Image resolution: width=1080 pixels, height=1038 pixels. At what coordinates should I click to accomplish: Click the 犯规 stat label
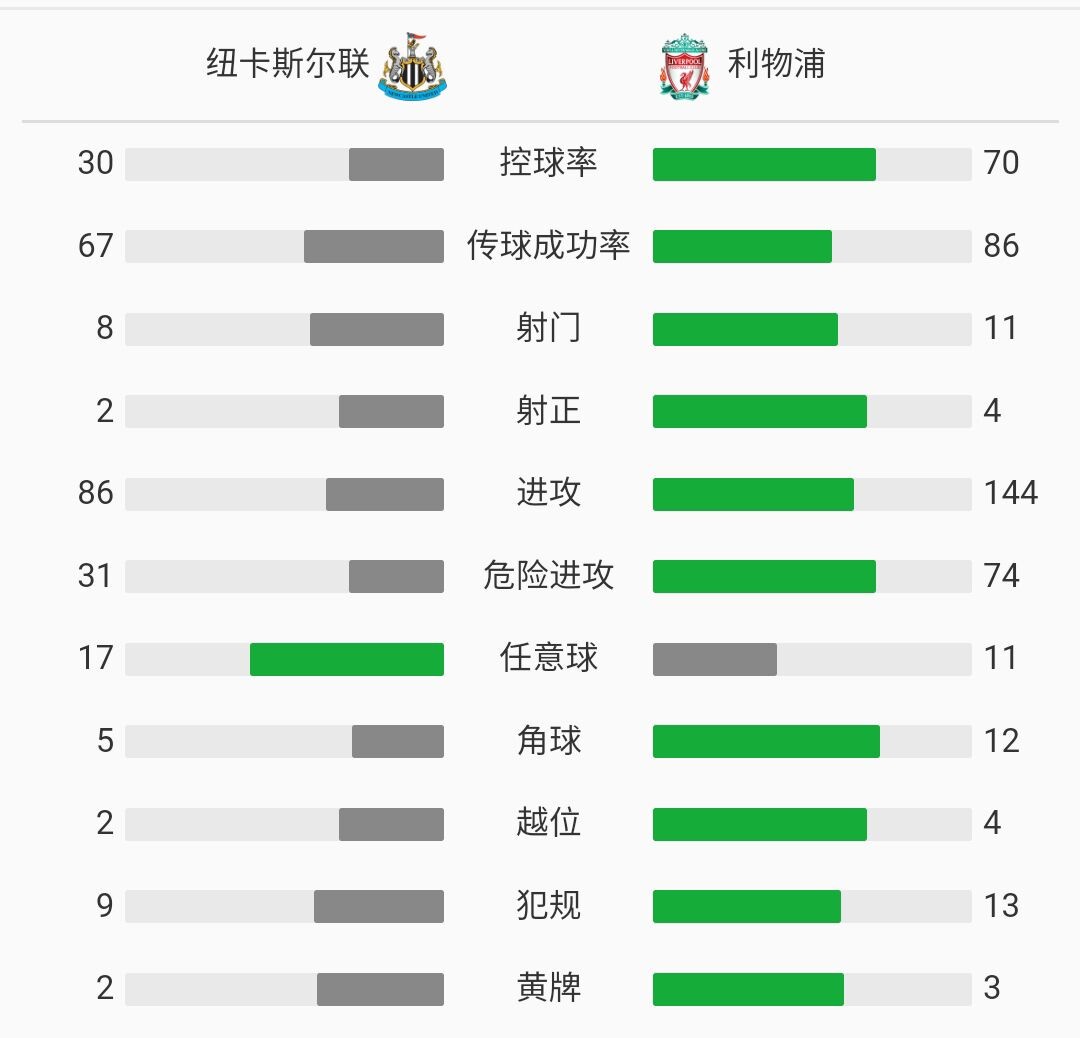(x=548, y=905)
